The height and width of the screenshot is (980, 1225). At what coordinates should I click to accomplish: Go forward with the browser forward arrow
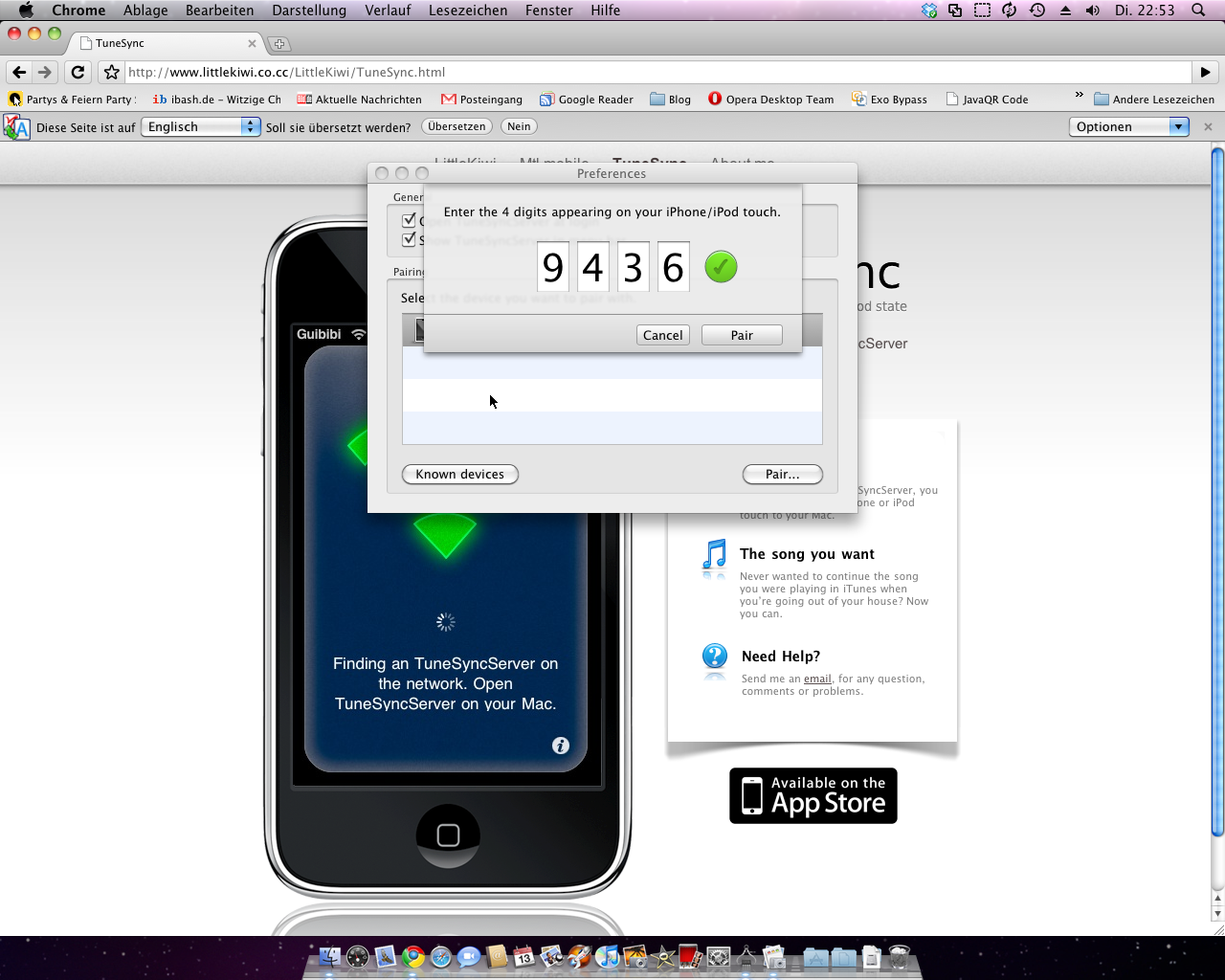(45, 72)
